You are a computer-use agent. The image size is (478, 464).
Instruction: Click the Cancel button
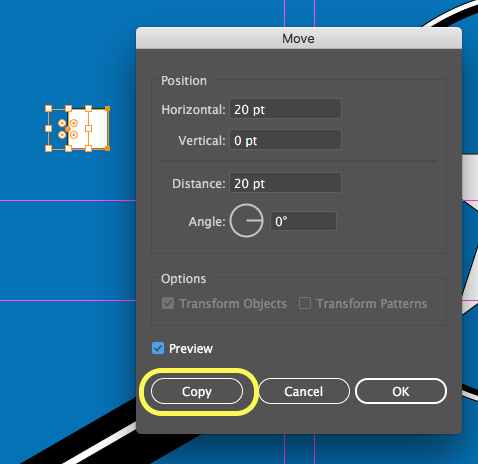(x=304, y=391)
